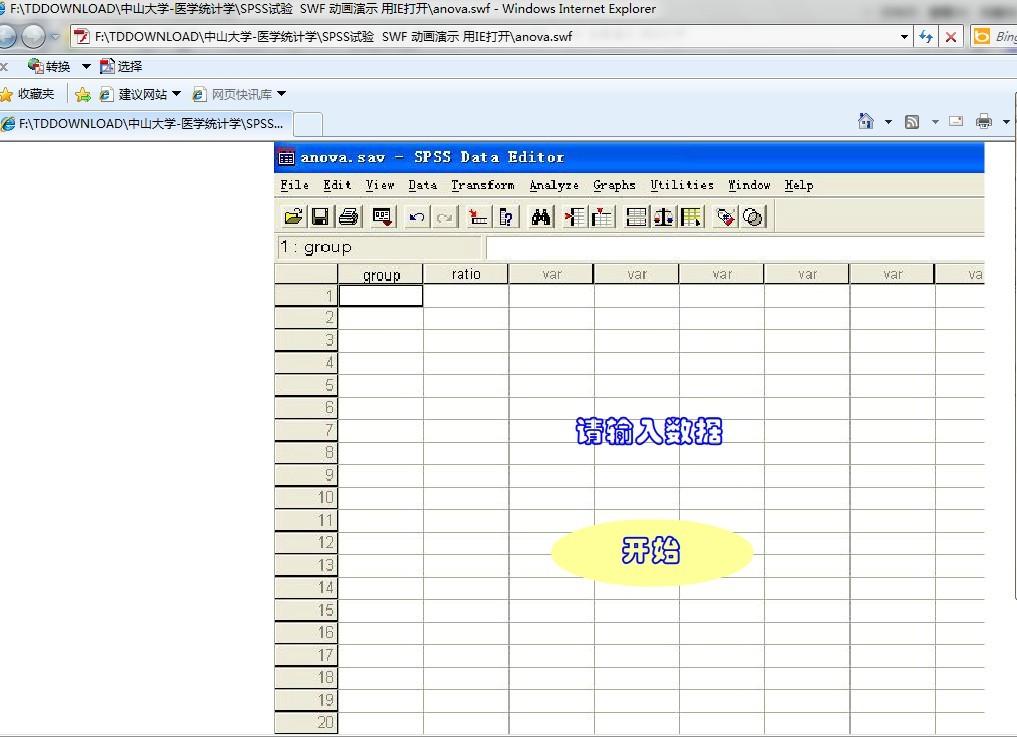Expand the 网页快讯库 dropdown arrow
Screen dimensions: 1017x737
pos(281,94)
